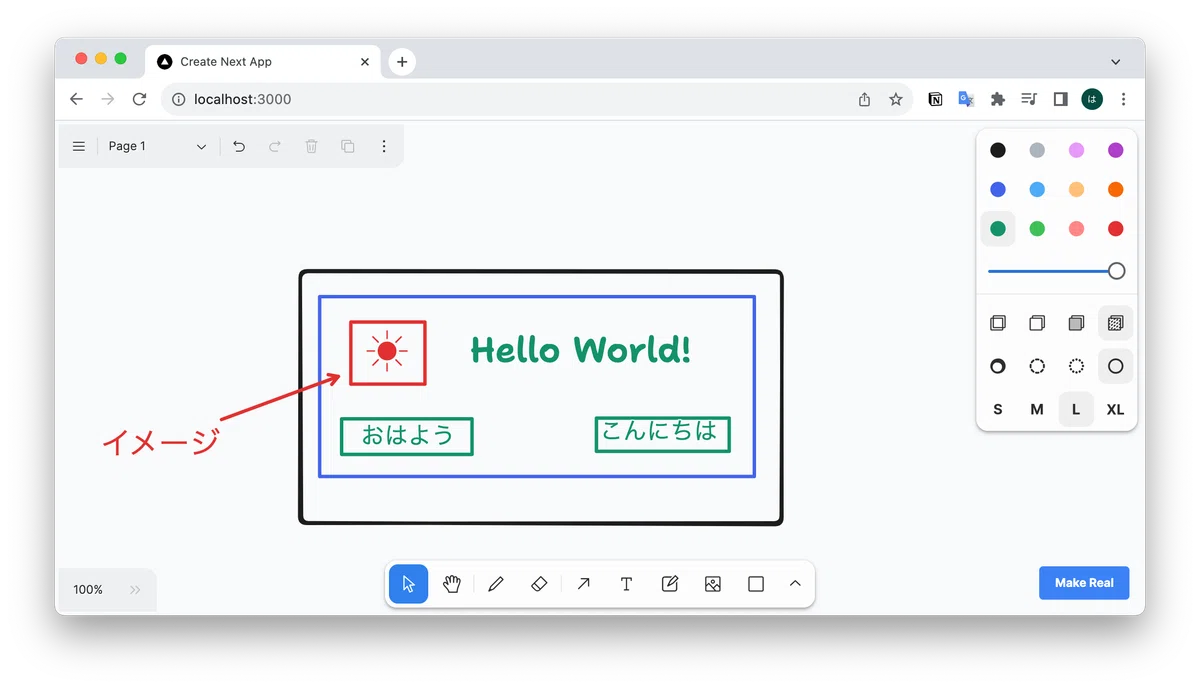Pick the light blue color swatch
1200x688 pixels.
tap(1037, 190)
